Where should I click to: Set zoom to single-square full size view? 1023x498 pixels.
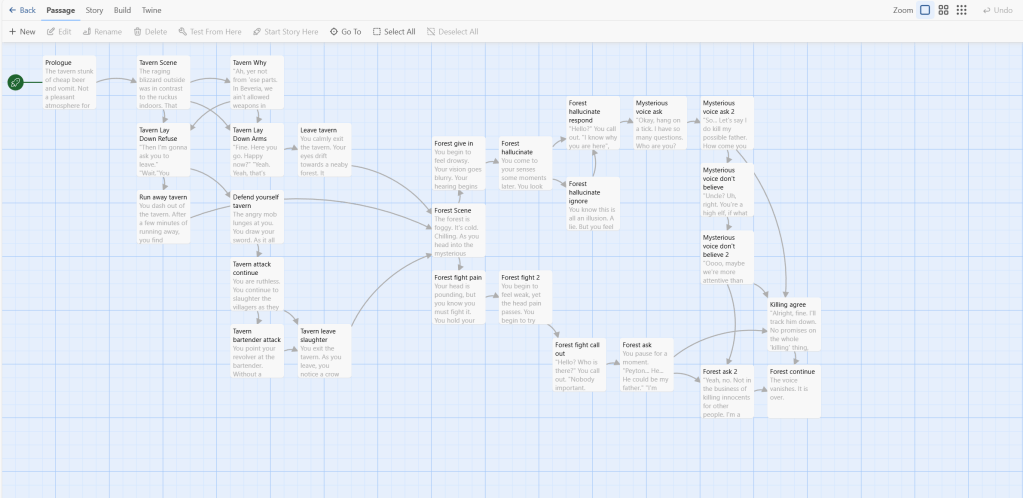pyautogui.click(x=925, y=10)
